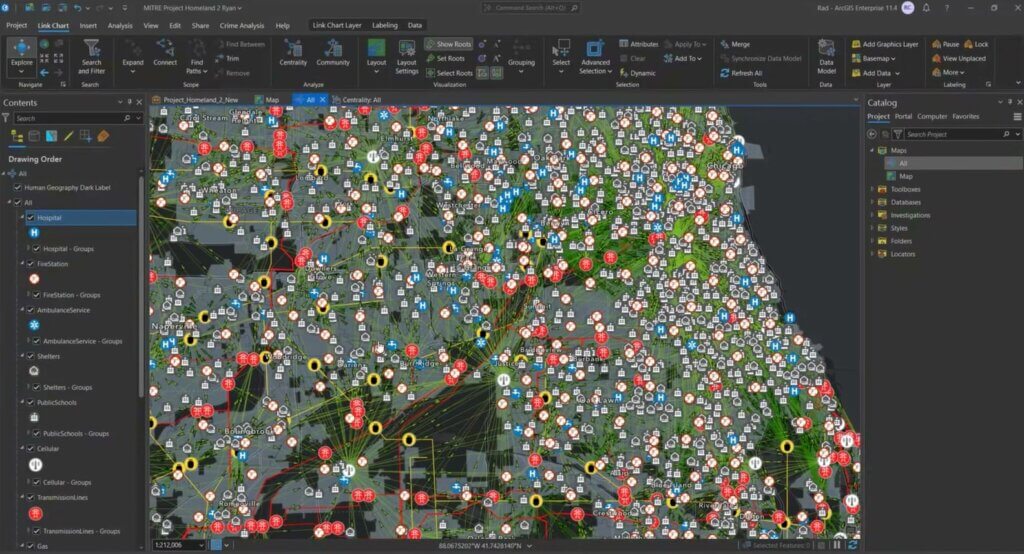Viewport: 1024px width, 554px height.
Task: Click the notifications bell icon
Action: [927, 7]
